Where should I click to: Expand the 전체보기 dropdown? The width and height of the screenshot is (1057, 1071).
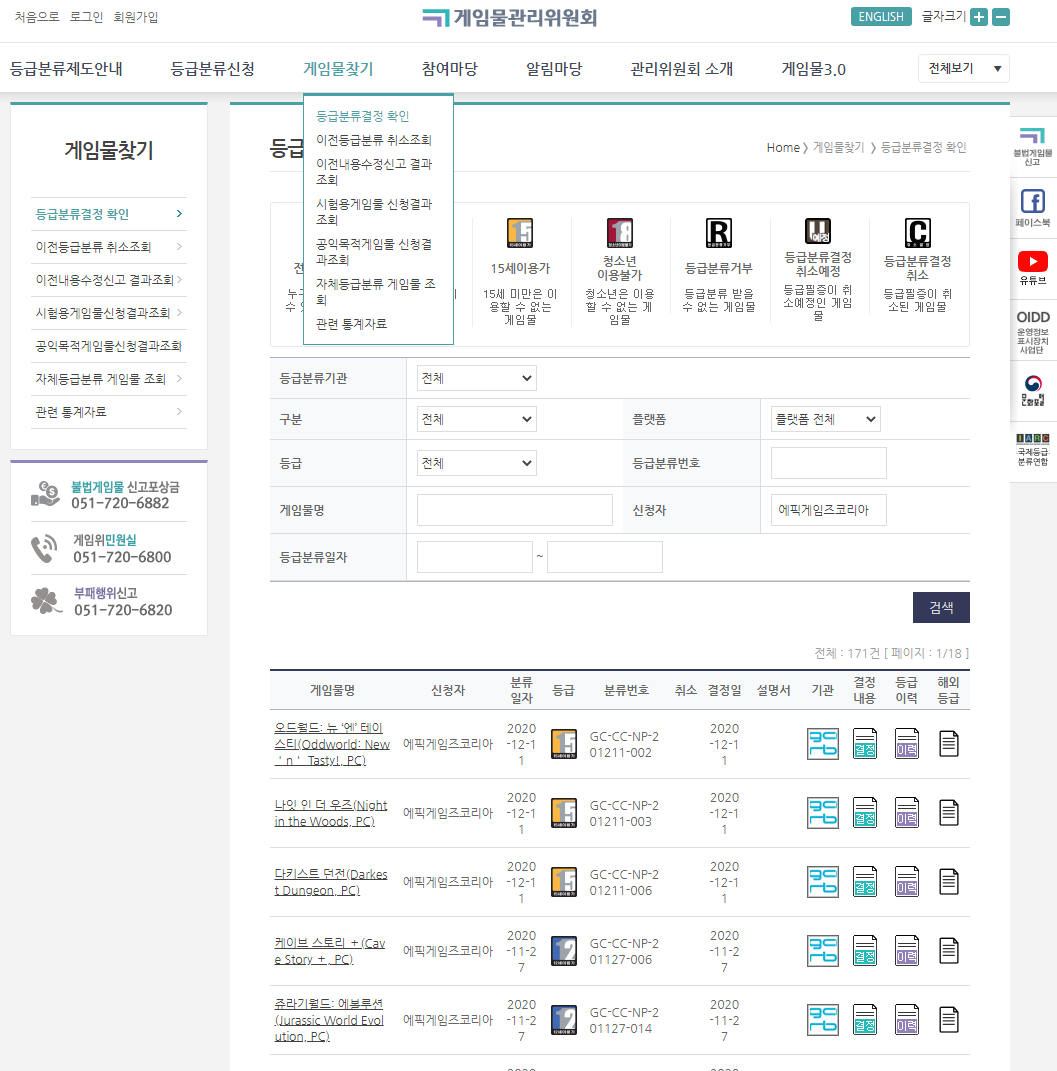click(x=963, y=68)
